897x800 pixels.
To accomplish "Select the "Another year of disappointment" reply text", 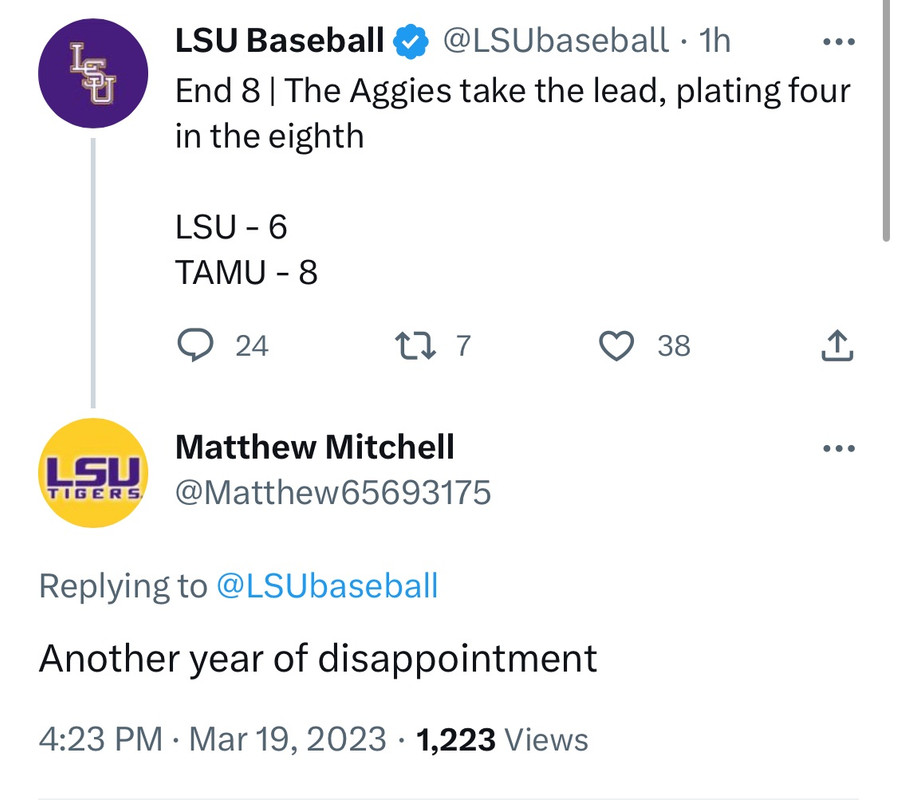I will pyautogui.click(x=317, y=659).
